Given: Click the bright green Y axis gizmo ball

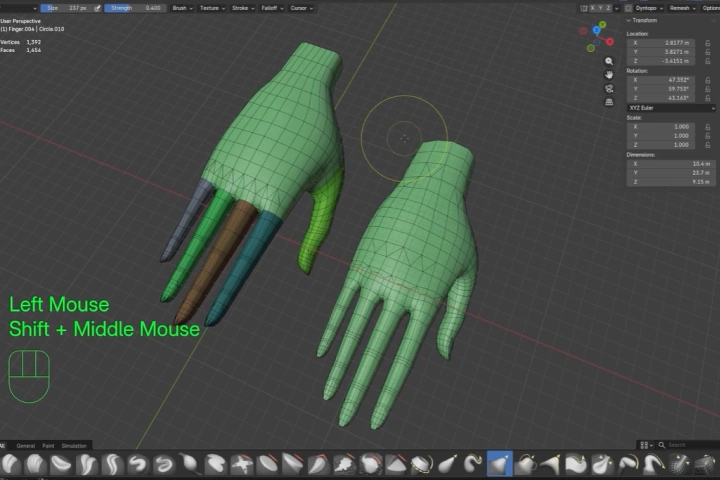Looking at the screenshot, I should click(x=602, y=25).
